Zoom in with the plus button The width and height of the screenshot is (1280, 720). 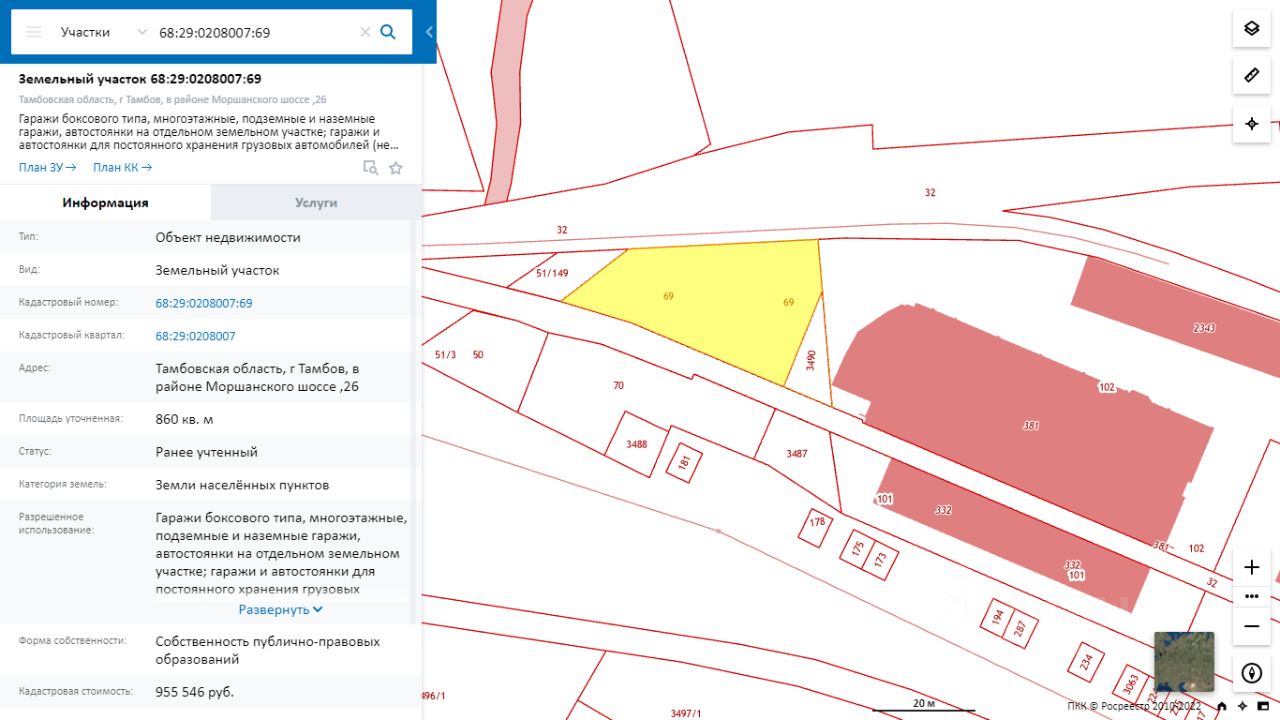coord(1251,568)
